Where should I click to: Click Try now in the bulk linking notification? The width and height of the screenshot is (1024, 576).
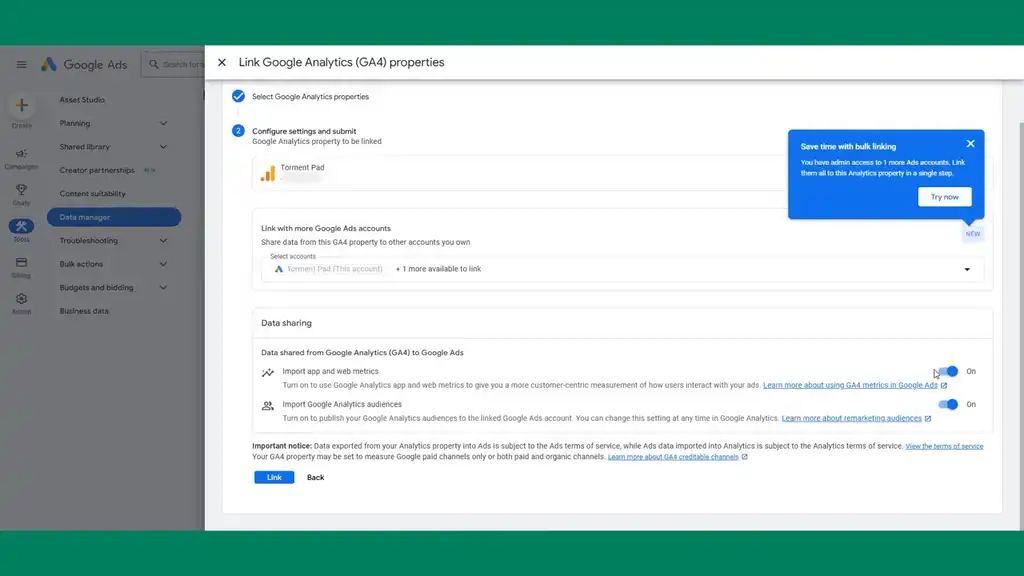(x=944, y=196)
